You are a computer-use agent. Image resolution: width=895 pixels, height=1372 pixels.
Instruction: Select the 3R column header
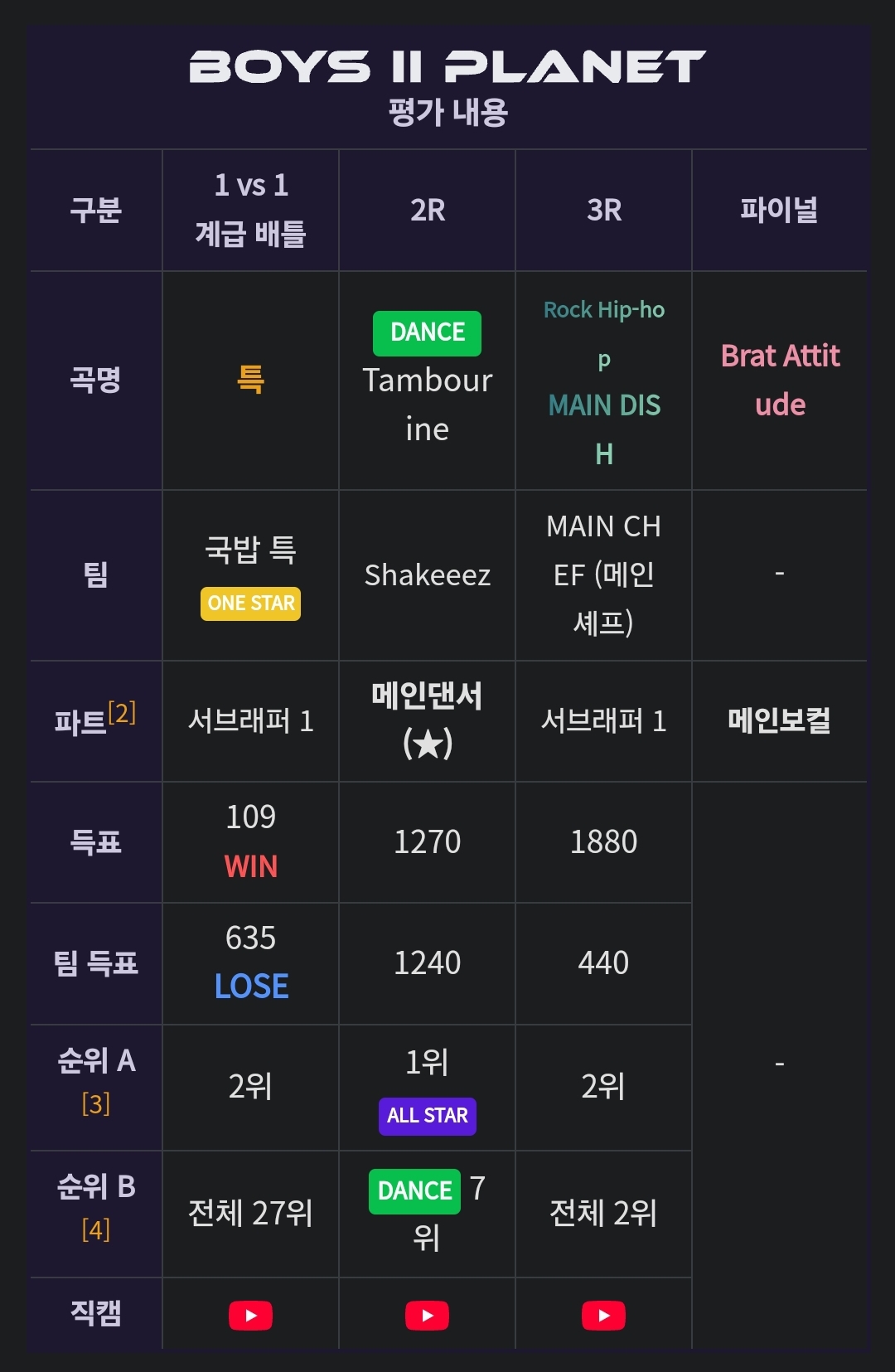tap(604, 211)
